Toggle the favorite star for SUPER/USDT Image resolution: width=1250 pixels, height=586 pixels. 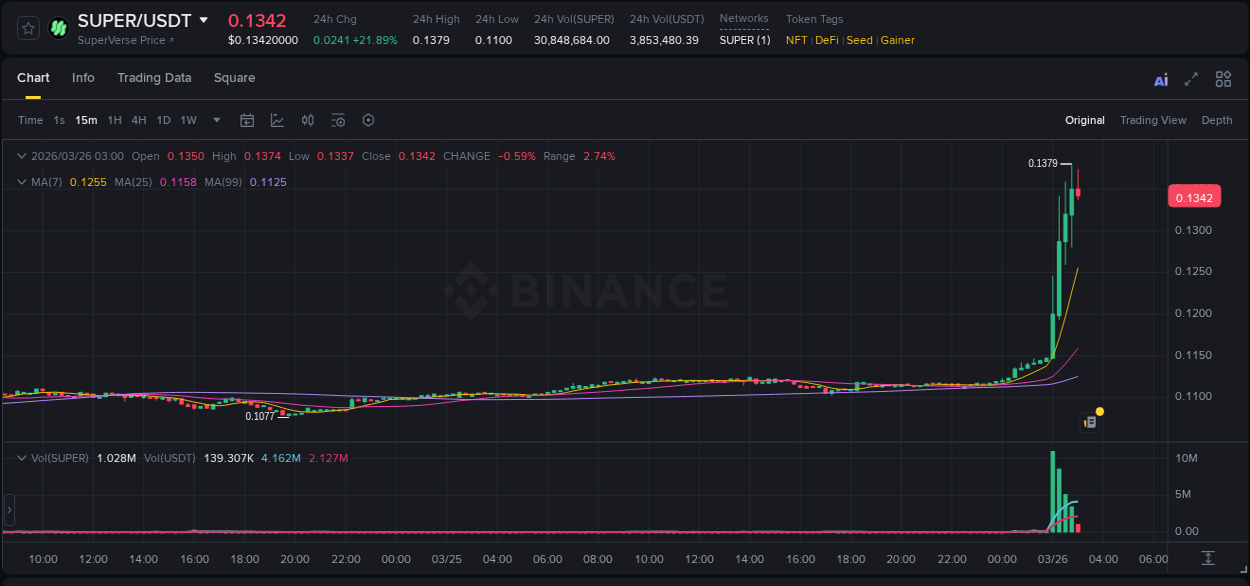pos(27,28)
